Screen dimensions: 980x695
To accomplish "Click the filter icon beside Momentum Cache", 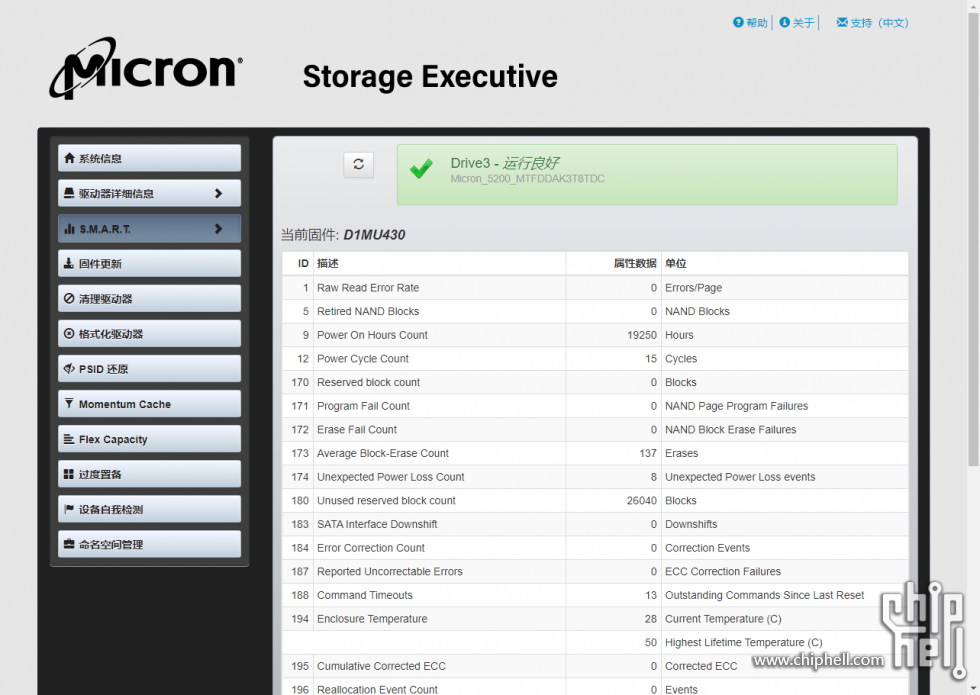I will (x=69, y=403).
